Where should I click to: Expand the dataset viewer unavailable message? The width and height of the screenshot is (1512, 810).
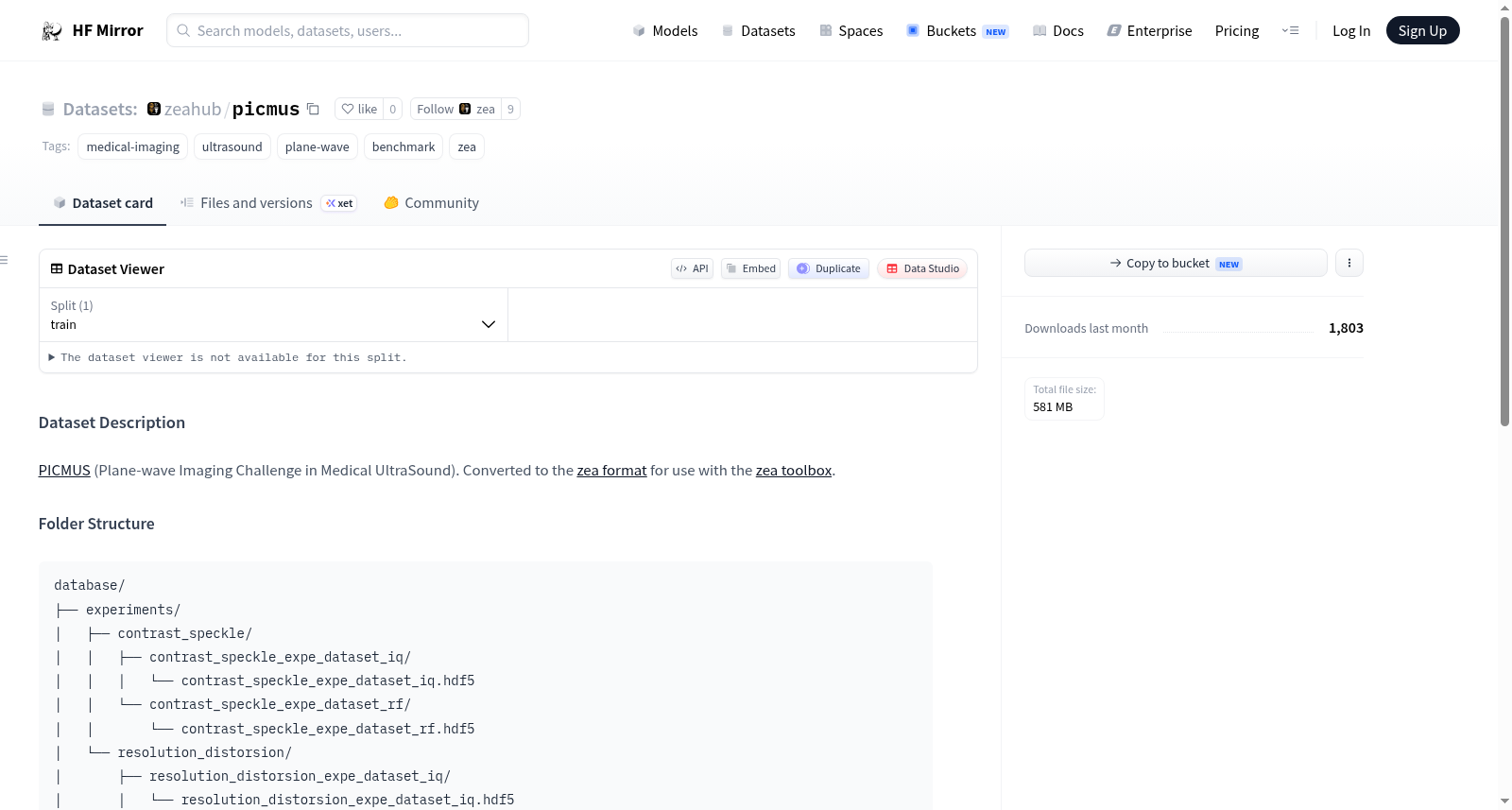(x=228, y=357)
